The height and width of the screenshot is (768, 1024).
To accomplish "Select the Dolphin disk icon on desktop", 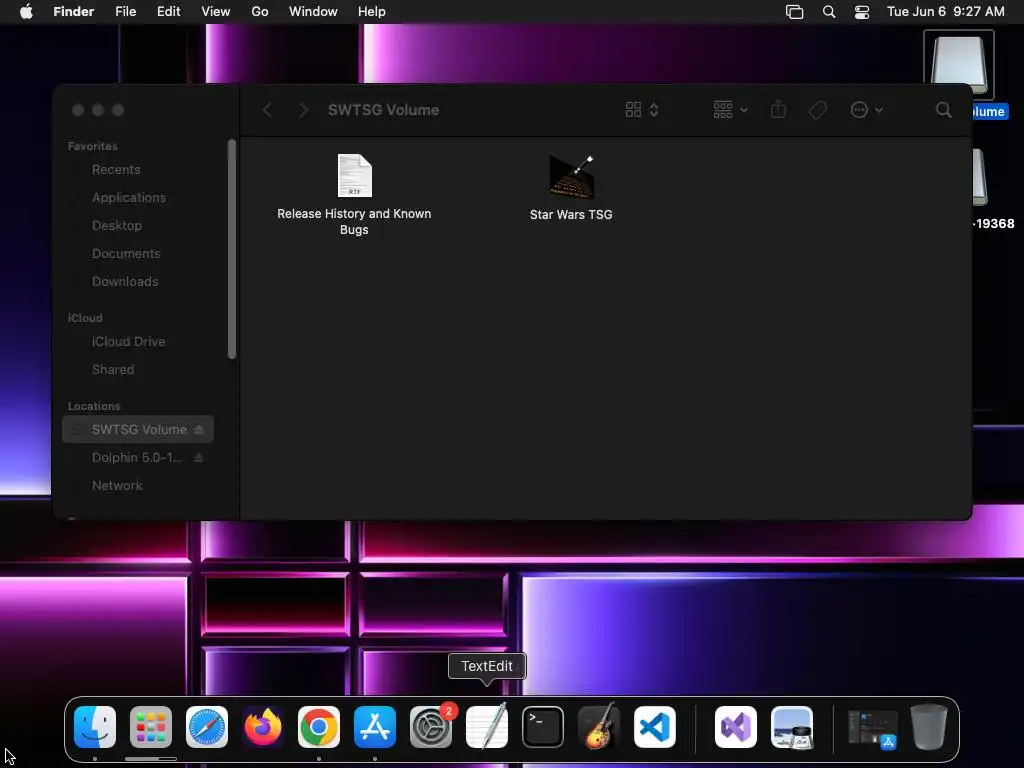I will (980, 178).
